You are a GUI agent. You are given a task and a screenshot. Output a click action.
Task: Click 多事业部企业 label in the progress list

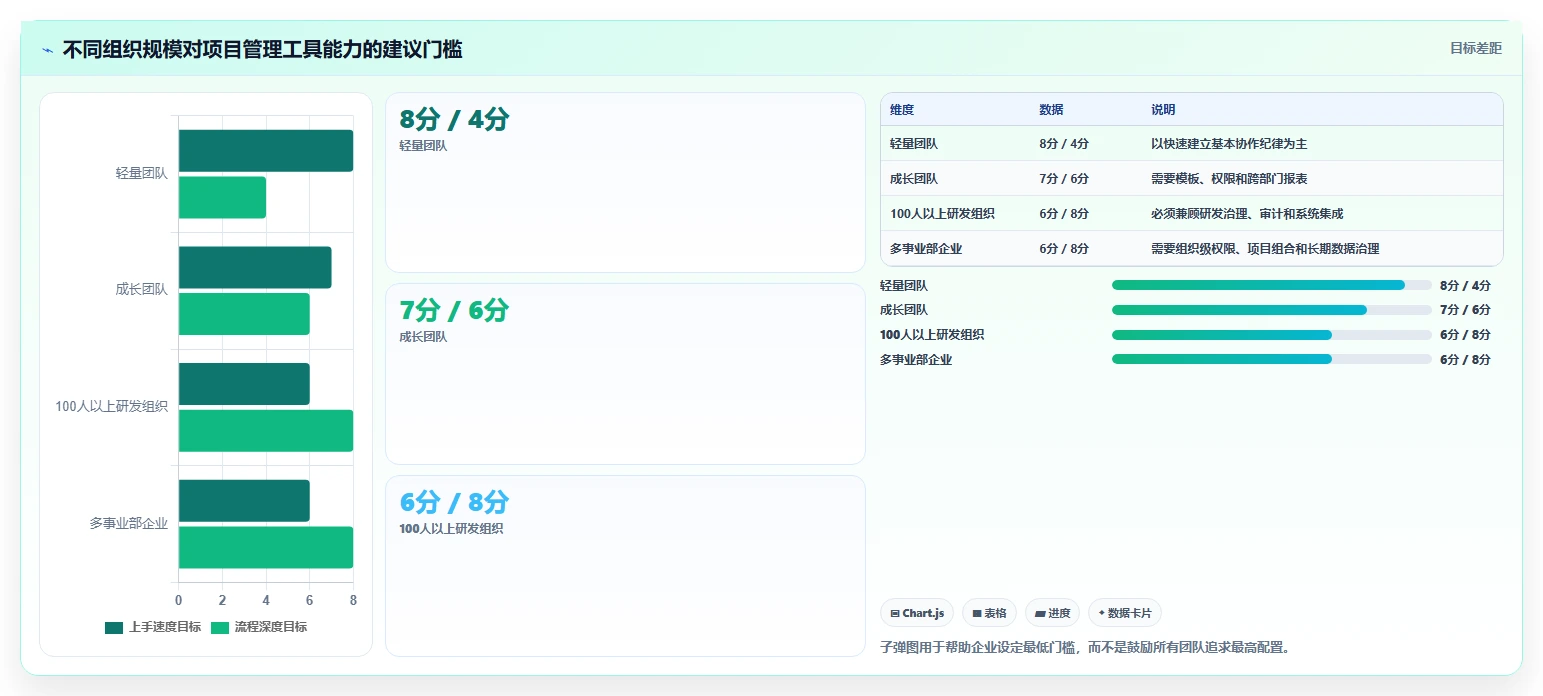click(x=916, y=360)
